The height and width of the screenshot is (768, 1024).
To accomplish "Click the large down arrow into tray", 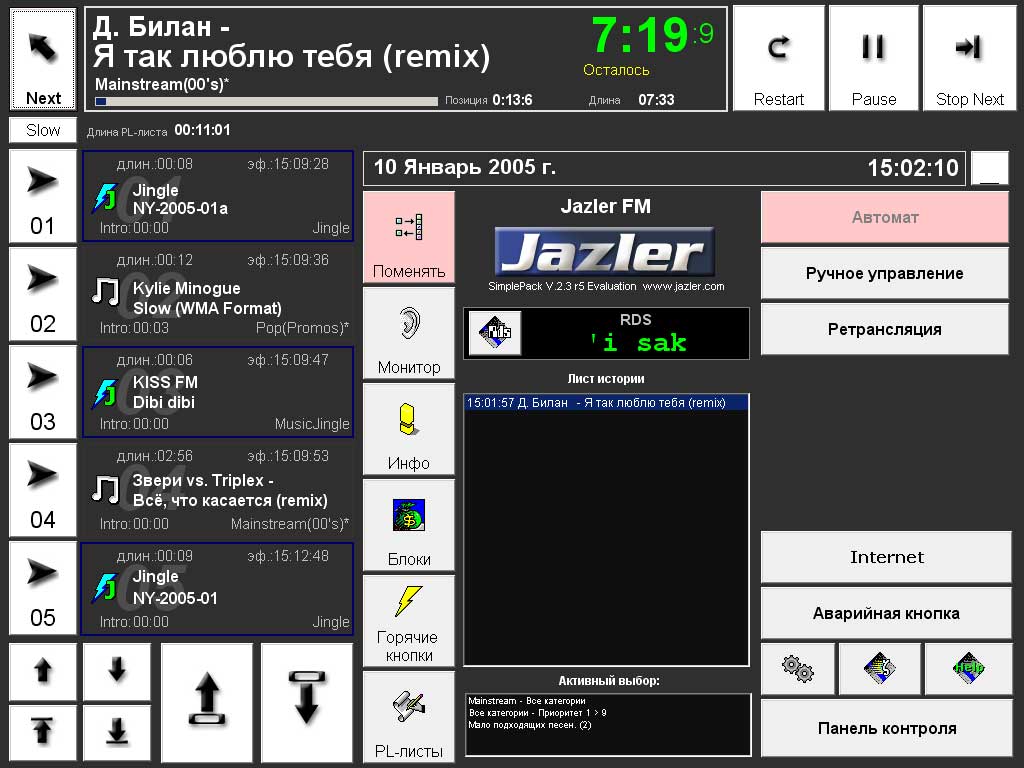I will click(x=307, y=703).
